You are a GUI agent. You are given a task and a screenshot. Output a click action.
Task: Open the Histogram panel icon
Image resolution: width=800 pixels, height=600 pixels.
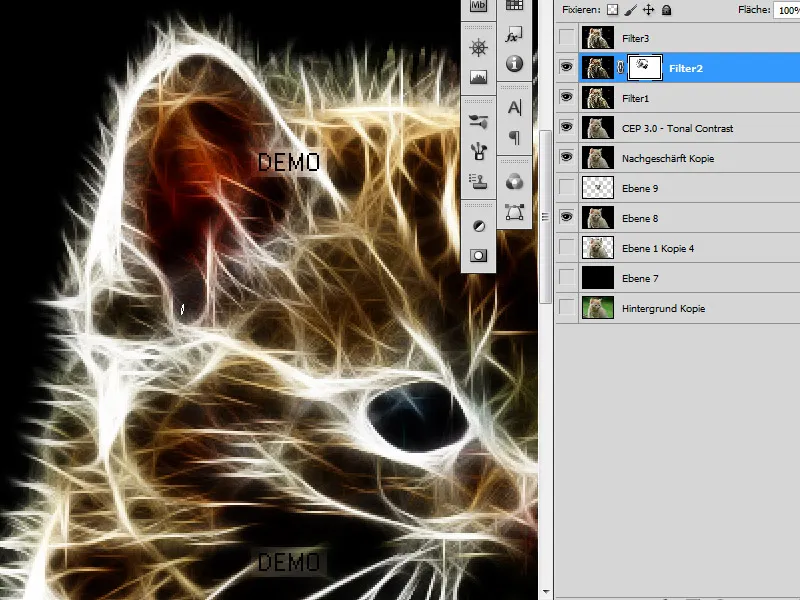tap(478, 77)
